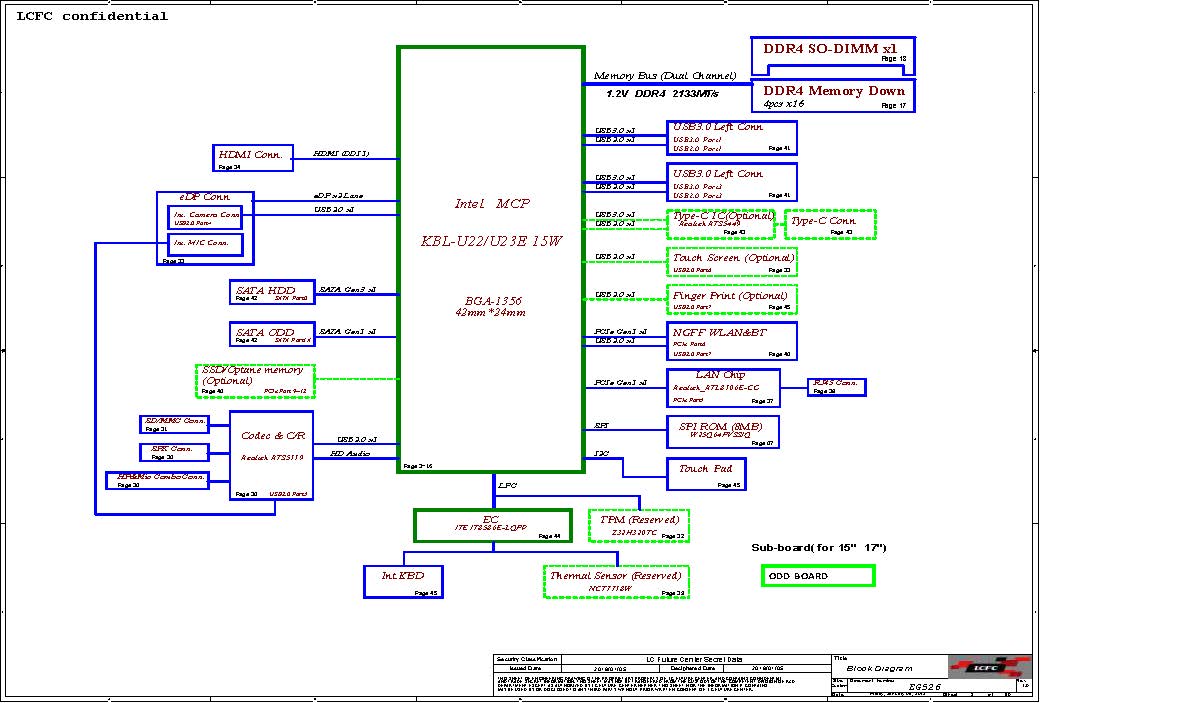Click the EC ITE controller block
The height and width of the screenshot is (703, 1193).
492,526
